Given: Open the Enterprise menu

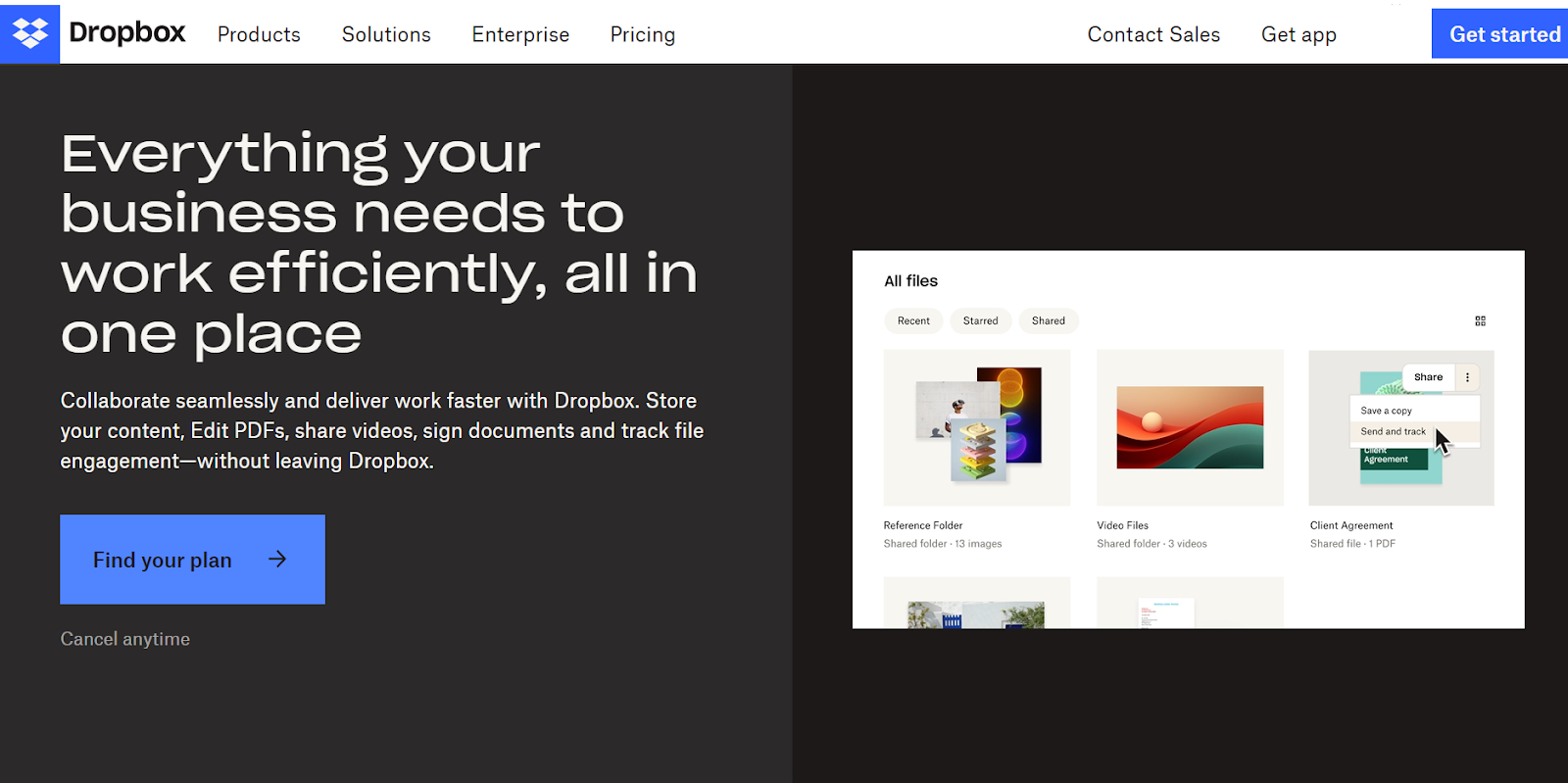Looking at the screenshot, I should click(520, 34).
